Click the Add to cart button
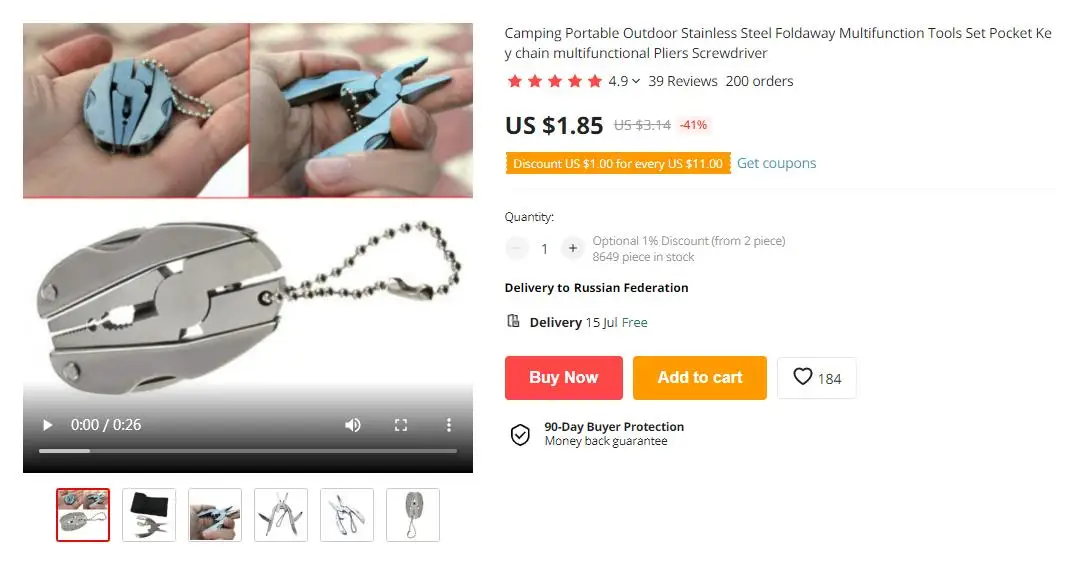 700,378
